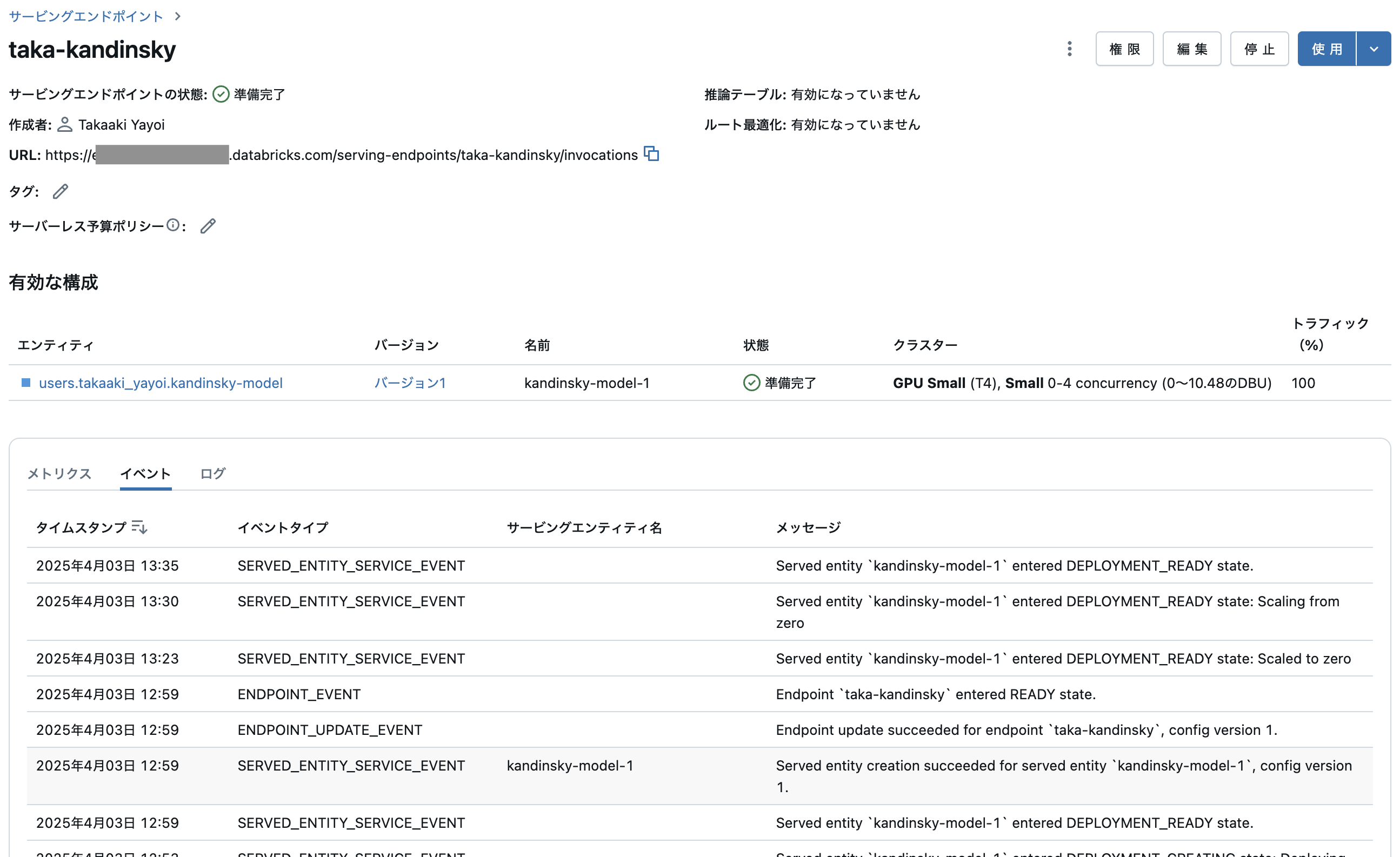Click the creator avatar next to Takaaki Yayoi
This screenshot has height=857, width=1400.
65,125
